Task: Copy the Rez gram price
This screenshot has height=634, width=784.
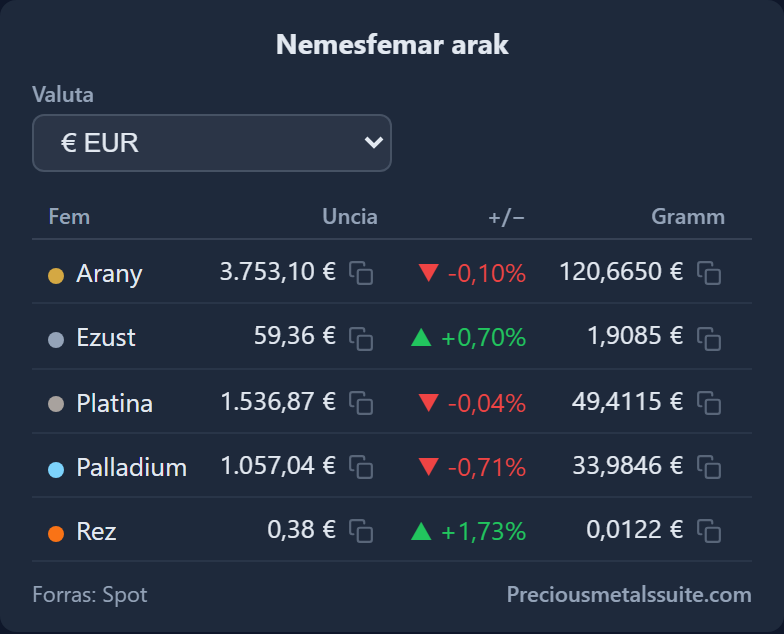Action: [x=709, y=531]
